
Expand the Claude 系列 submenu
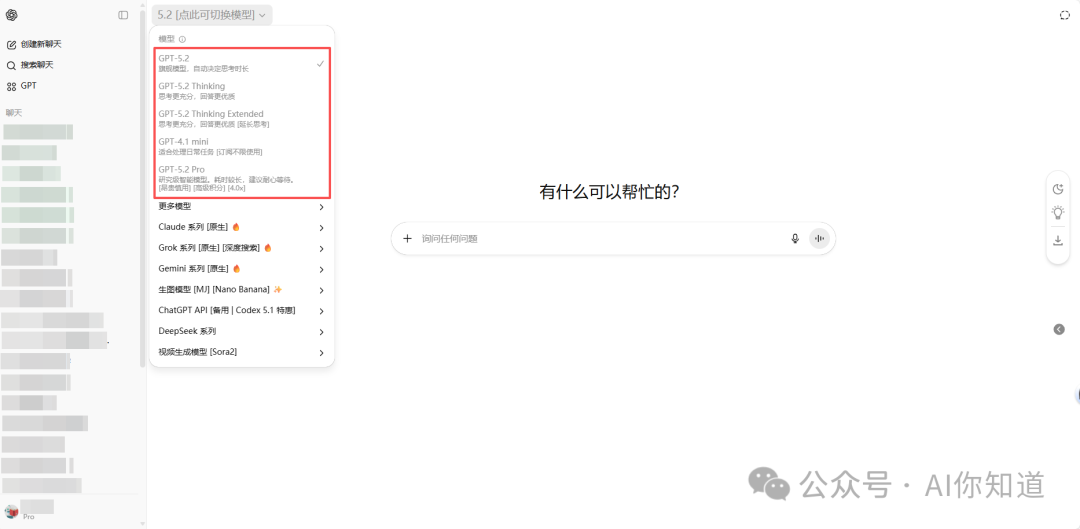point(241,228)
